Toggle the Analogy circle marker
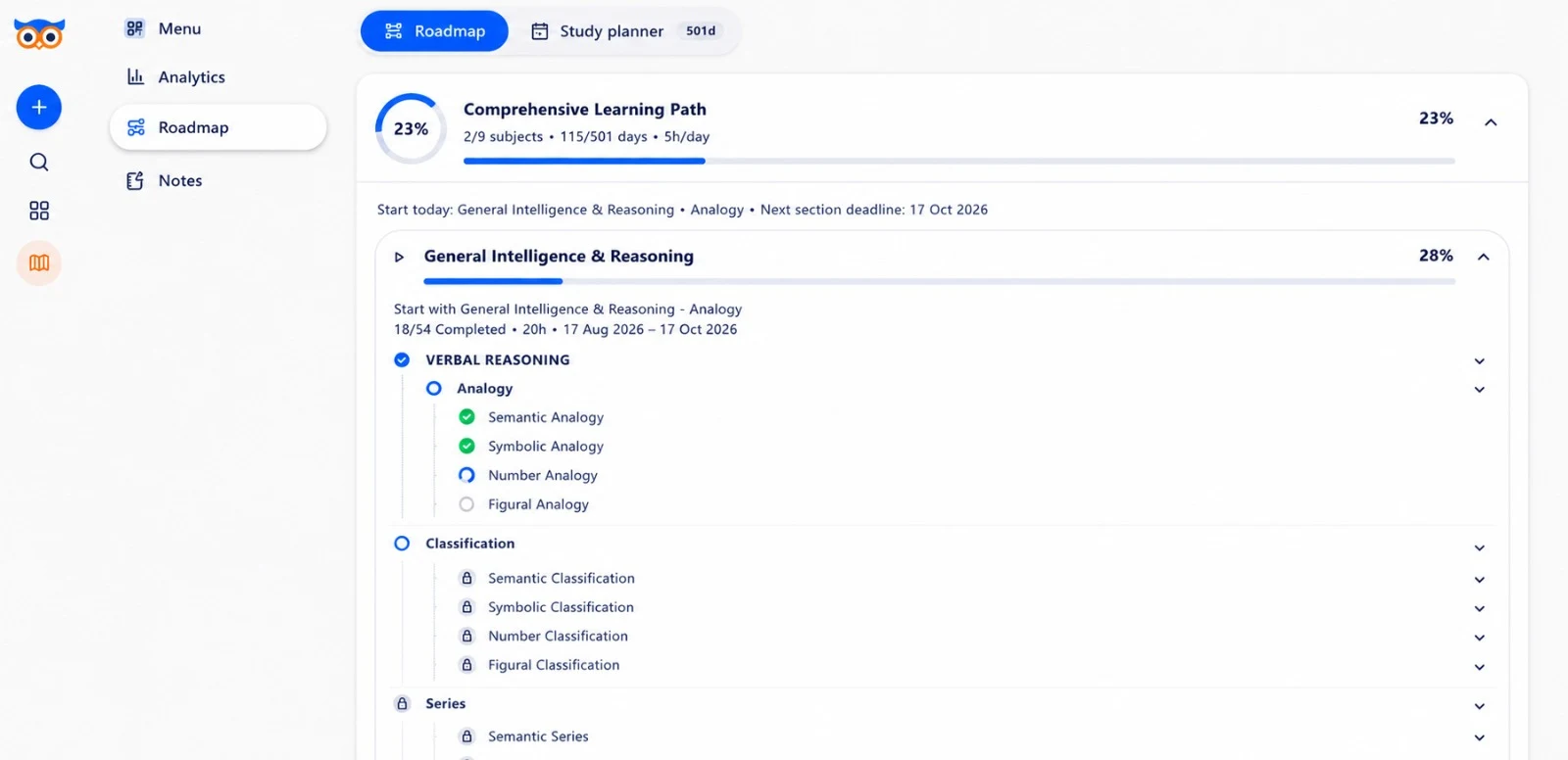This screenshot has width=1568, height=760. 434,388
